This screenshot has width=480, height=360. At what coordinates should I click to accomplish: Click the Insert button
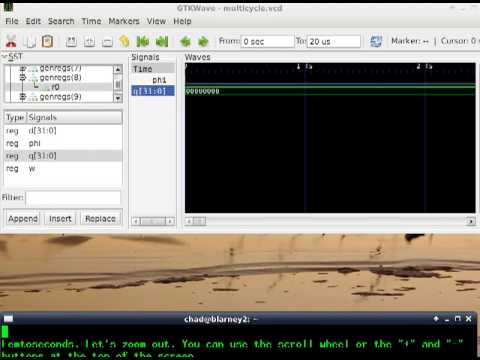60,219
